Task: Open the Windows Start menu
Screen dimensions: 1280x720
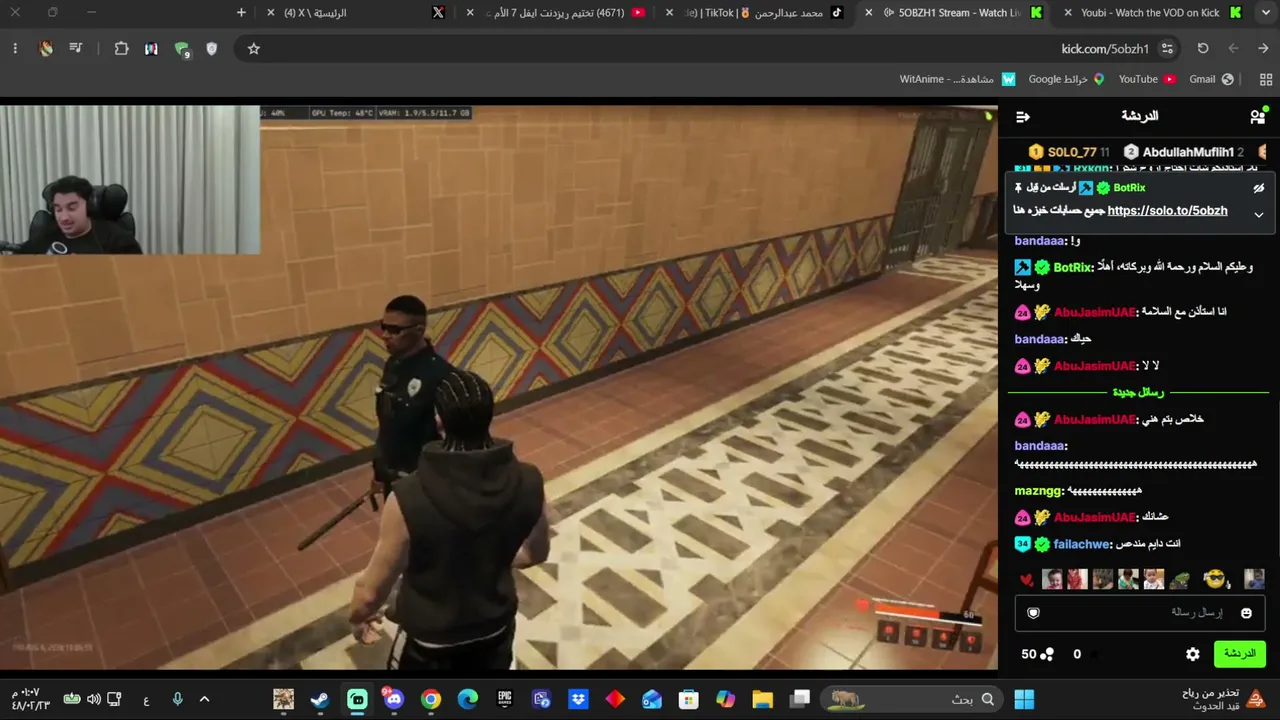Action: tap(1024, 699)
